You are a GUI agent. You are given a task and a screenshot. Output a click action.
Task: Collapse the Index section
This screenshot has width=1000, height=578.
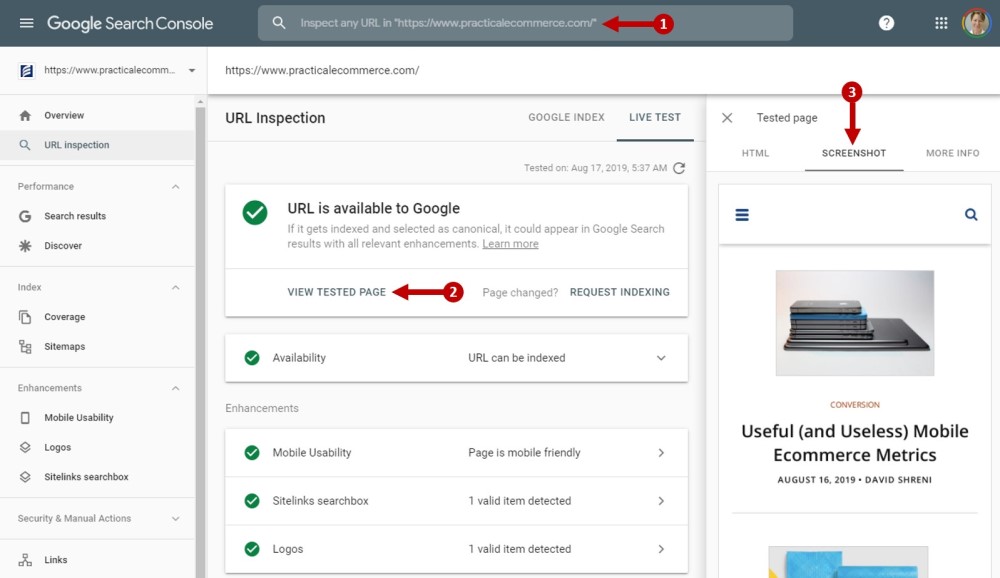tap(175, 287)
